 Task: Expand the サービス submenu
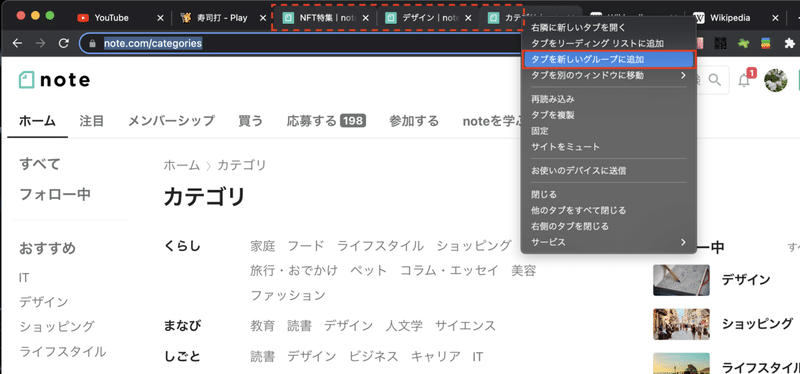coord(609,242)
